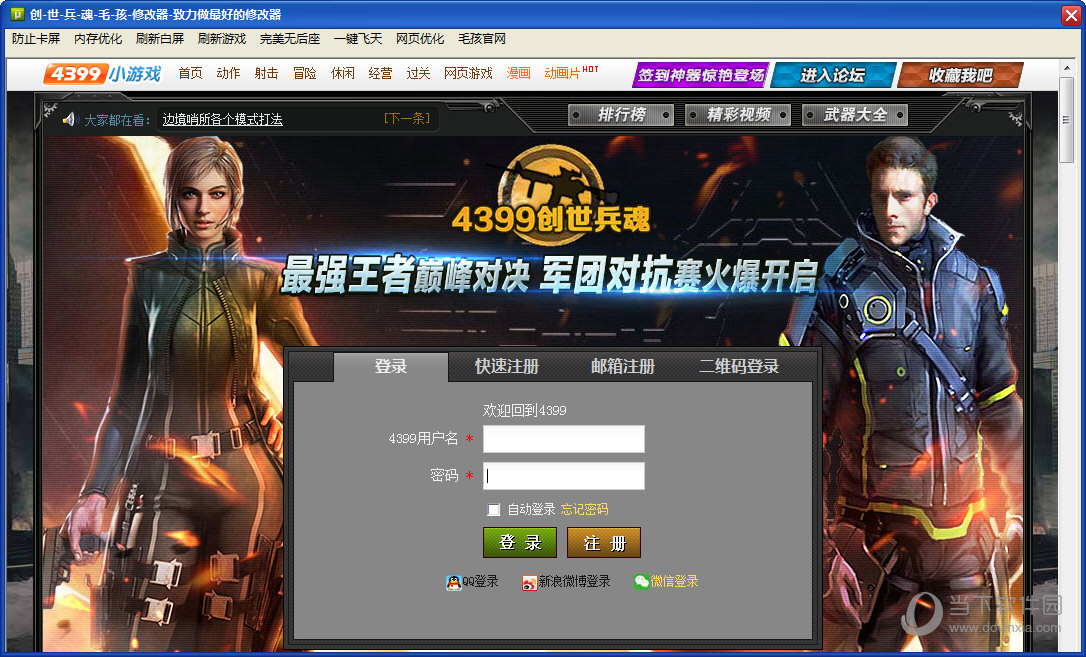Click 进入论坛 button
Viewport: 1086px width, 657px height.
click(833, 75)
